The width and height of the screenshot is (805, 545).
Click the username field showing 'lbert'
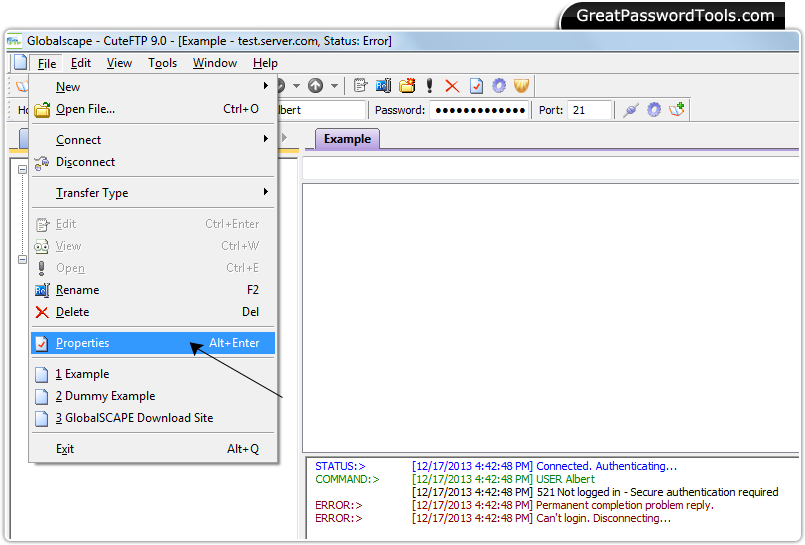(x=321, y=110)
